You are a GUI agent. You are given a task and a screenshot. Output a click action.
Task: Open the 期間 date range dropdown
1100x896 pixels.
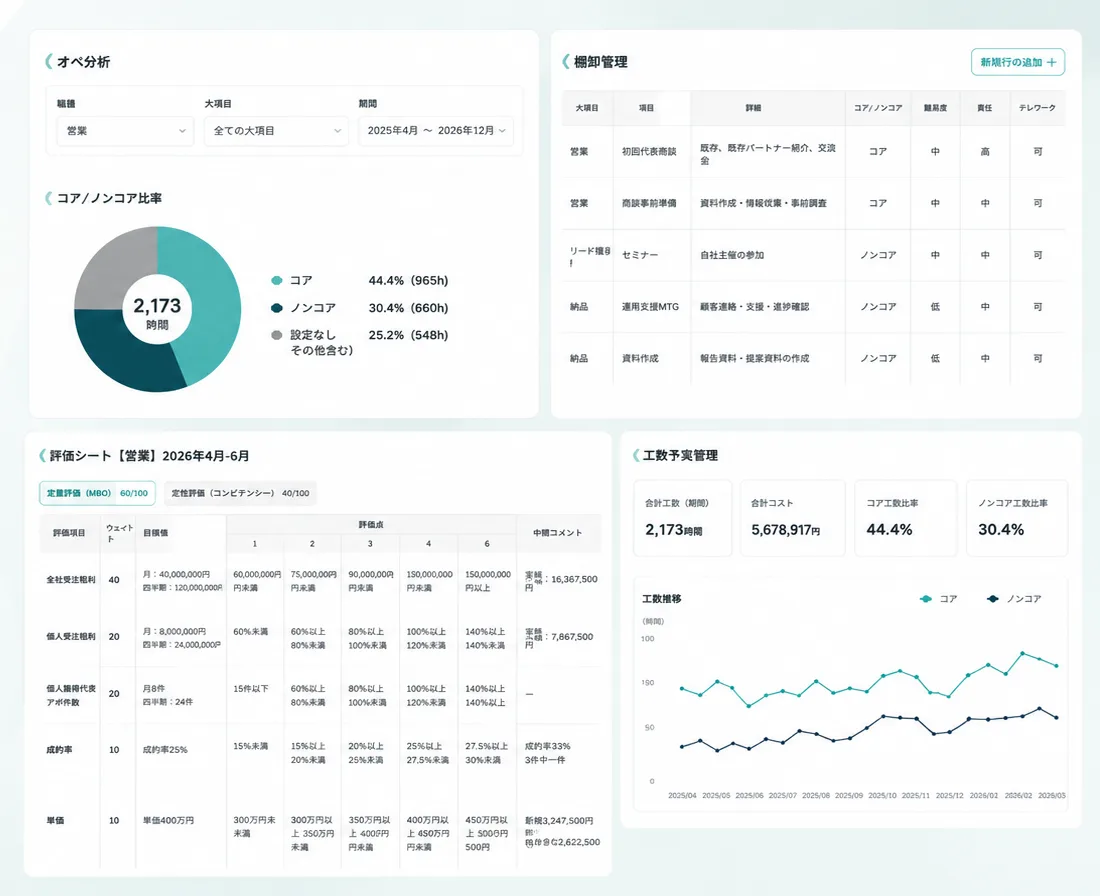pyautogui.click(x=436, y=131)
